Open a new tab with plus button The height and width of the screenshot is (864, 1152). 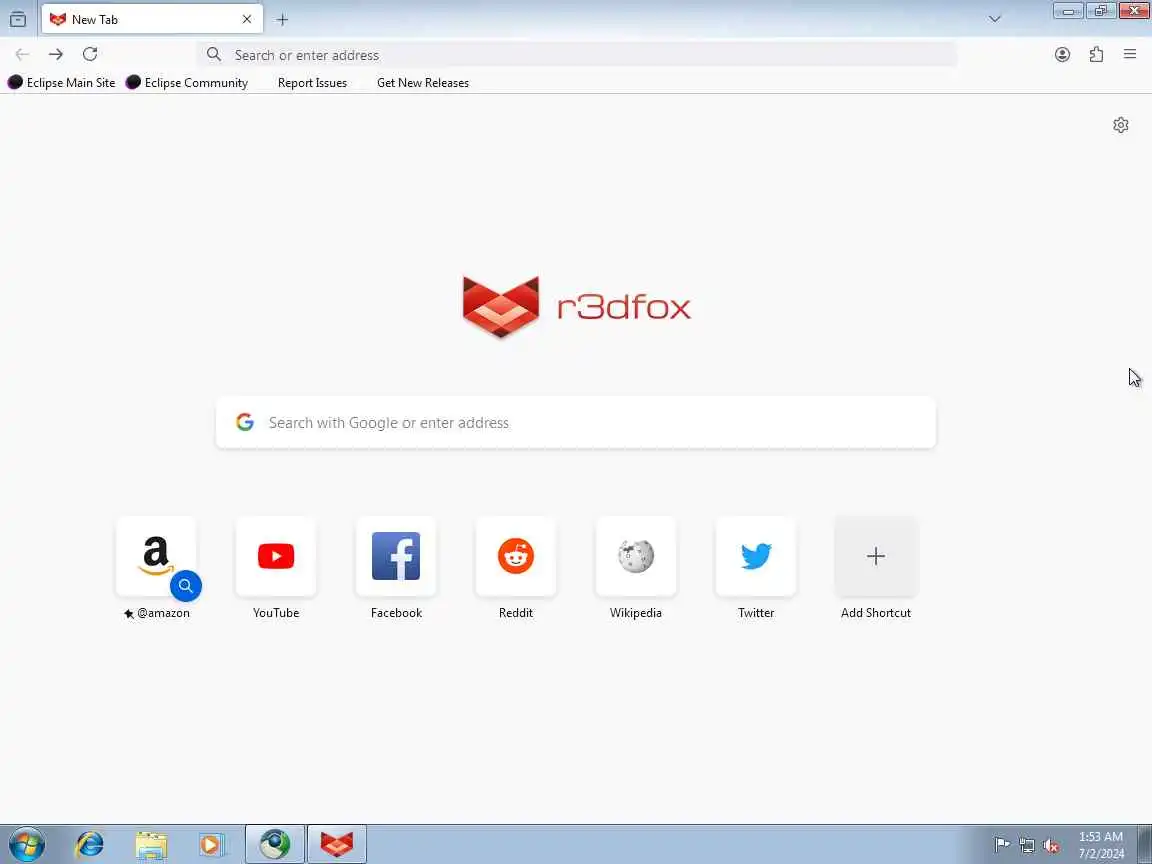(282, 20)
